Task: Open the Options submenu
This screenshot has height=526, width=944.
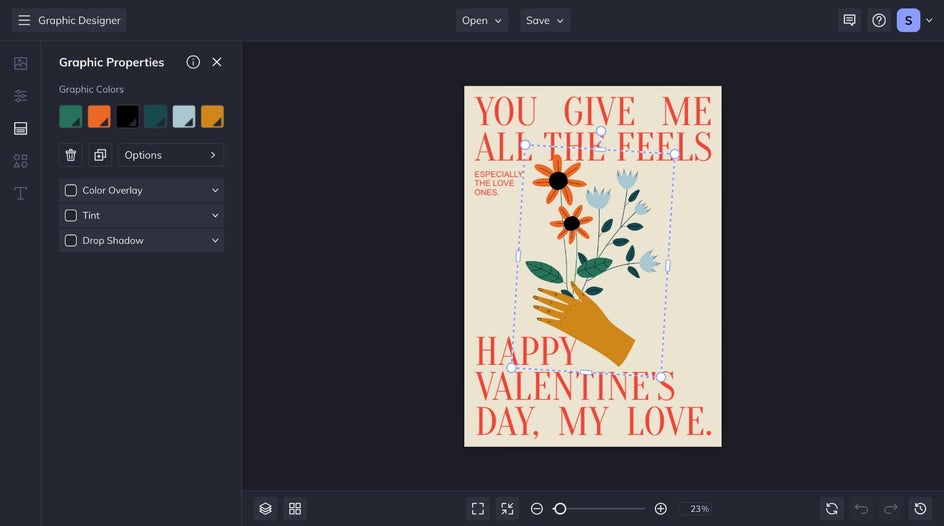Action: [171, 155]
